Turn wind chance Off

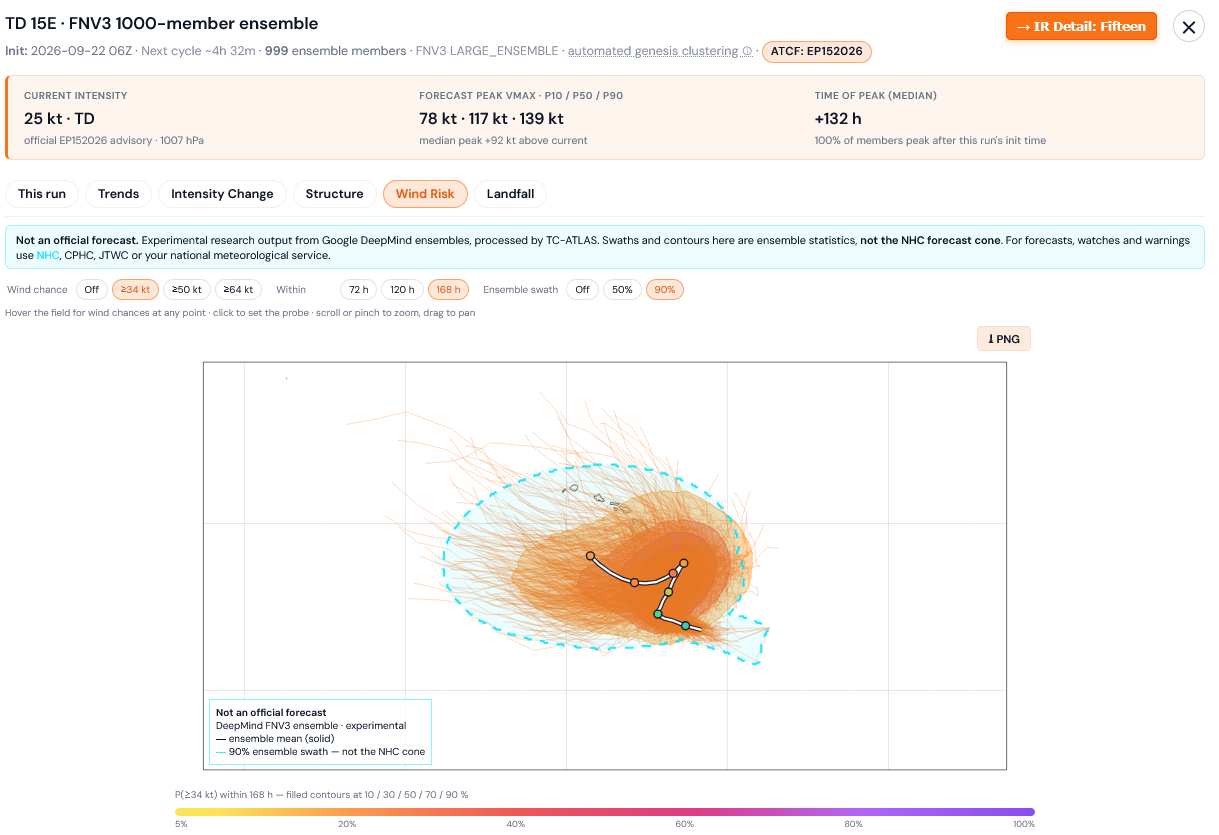tap(91, 290)
